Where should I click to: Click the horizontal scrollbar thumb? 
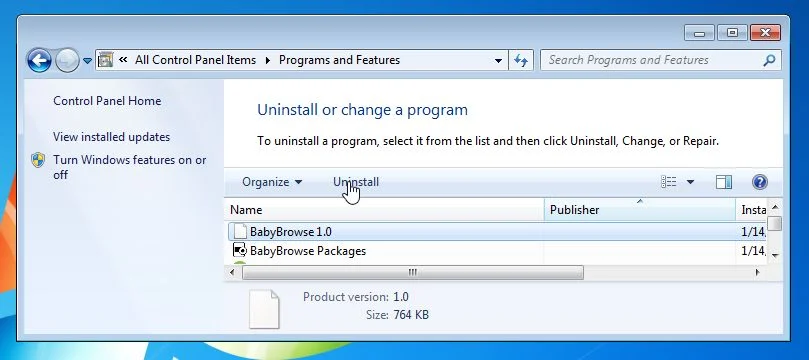[x=413, y=272]
